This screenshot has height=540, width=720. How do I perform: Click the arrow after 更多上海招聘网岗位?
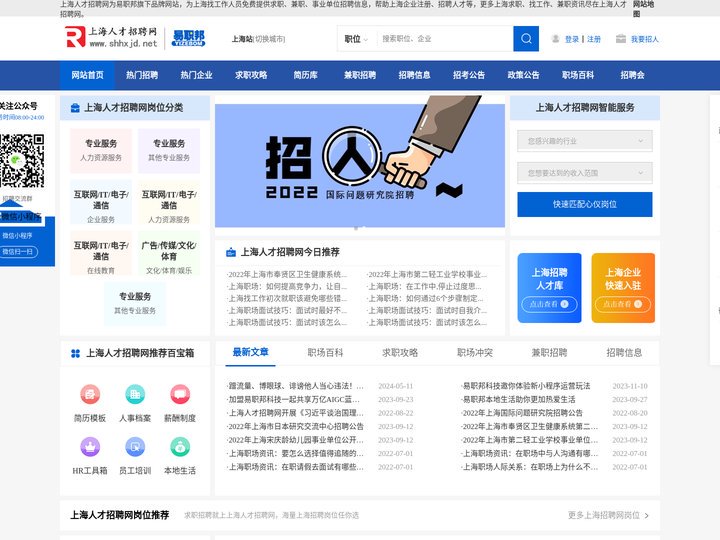(647, 516)
